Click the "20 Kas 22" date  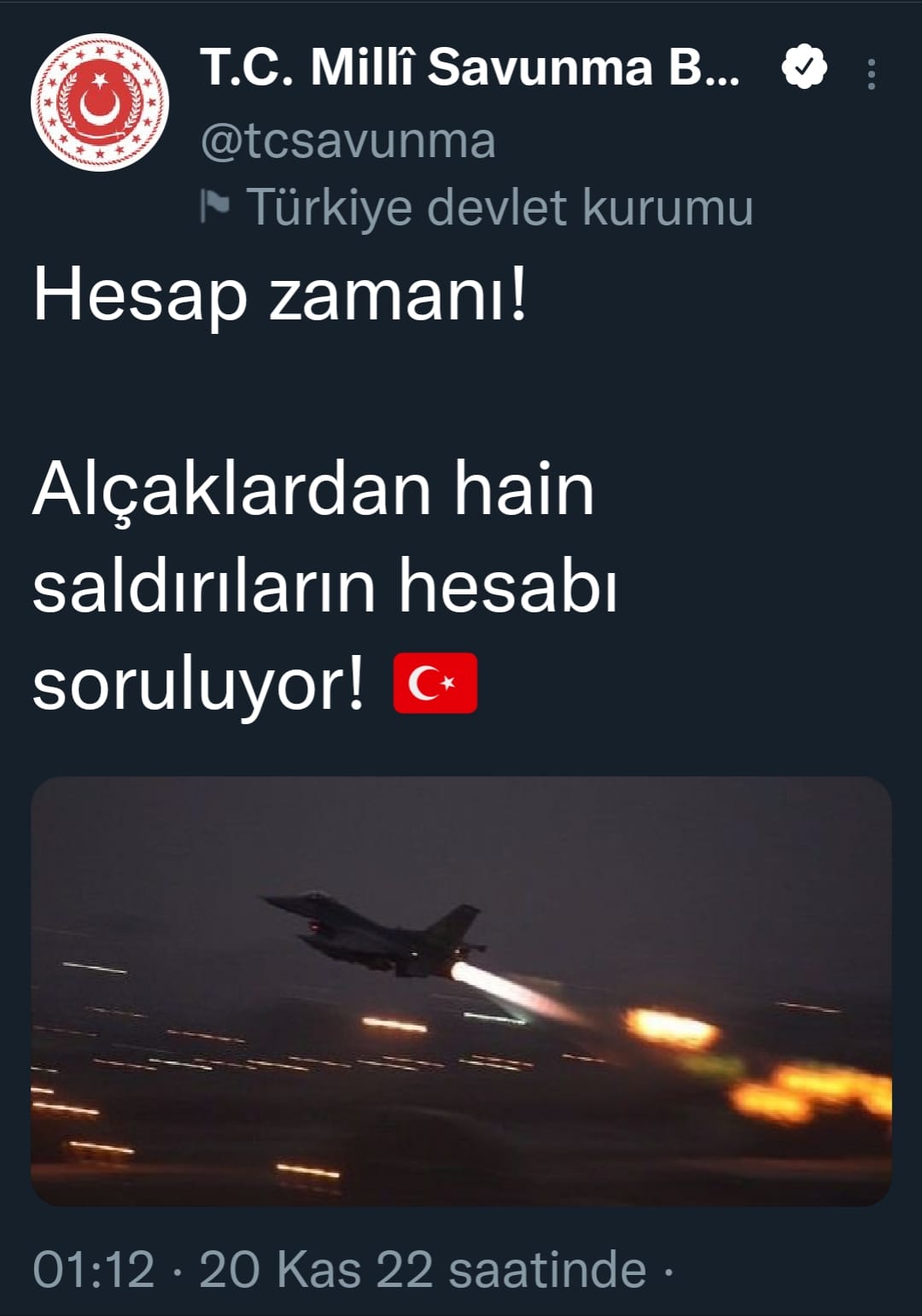point(316,1270)
